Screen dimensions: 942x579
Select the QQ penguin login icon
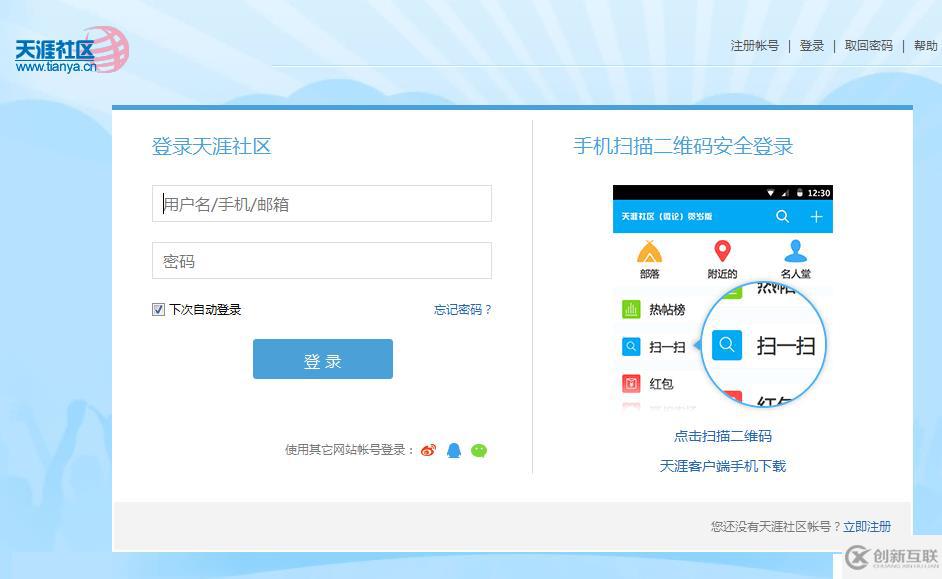point(453,450)
